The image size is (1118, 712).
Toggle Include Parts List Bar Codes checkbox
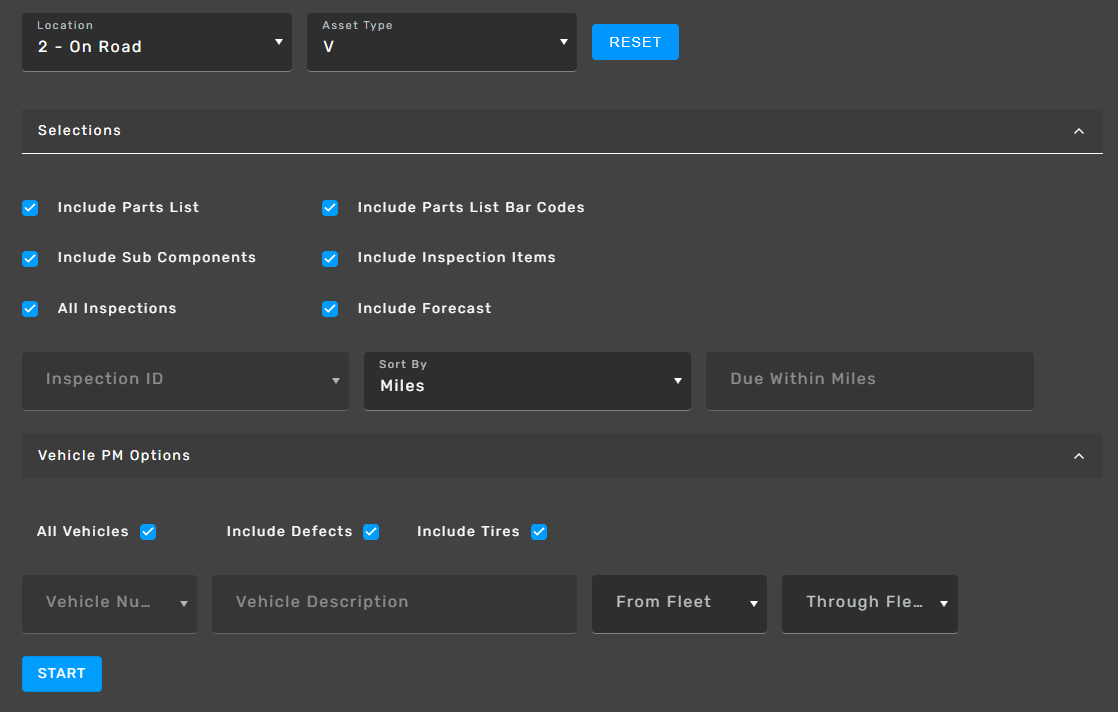pyautogui.click(x=330, y=208)
